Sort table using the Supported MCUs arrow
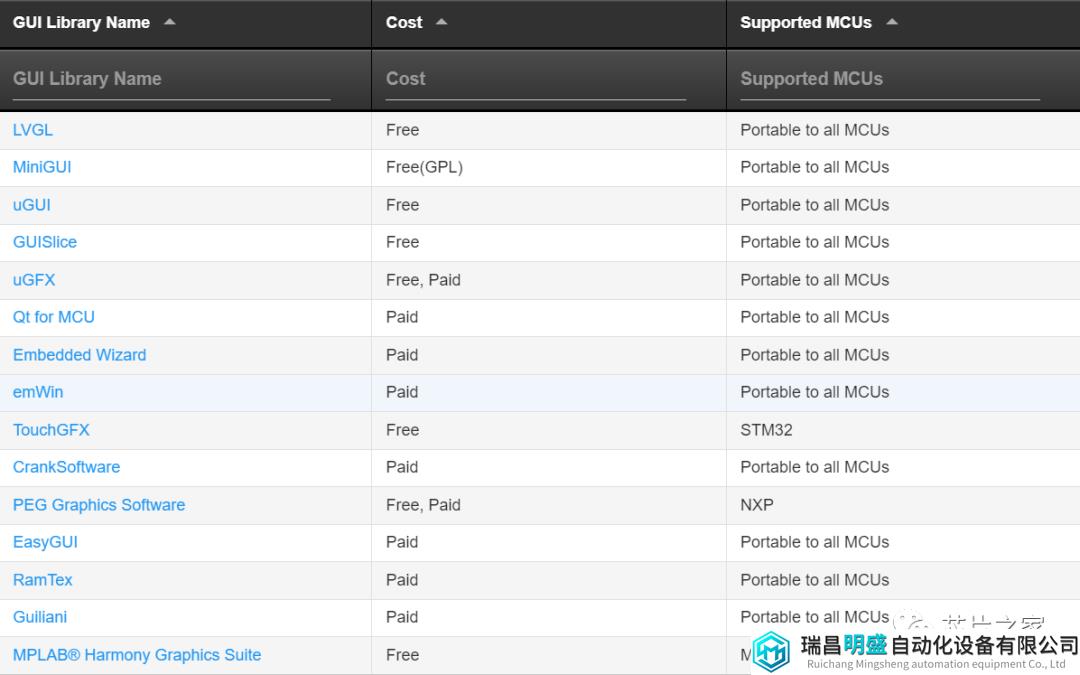This screenshot has width=1080, height=675. [x=892, y=22]
